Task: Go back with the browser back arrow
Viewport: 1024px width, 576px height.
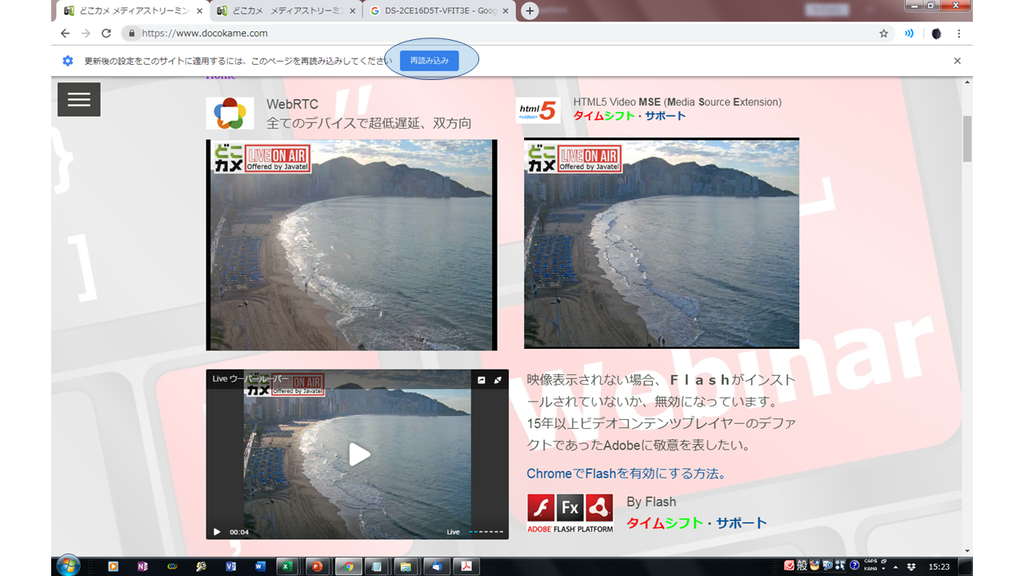Action: click(x=65, y=33)
